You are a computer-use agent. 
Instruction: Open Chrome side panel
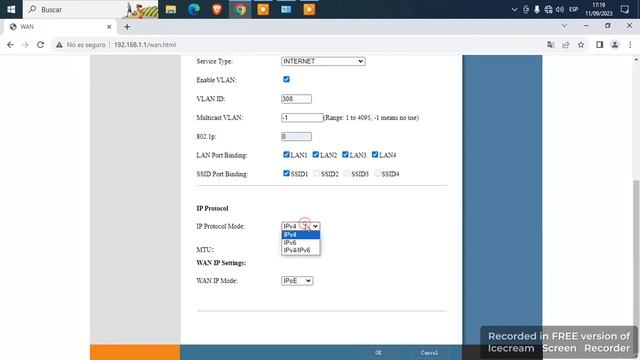tap(599, 45)
